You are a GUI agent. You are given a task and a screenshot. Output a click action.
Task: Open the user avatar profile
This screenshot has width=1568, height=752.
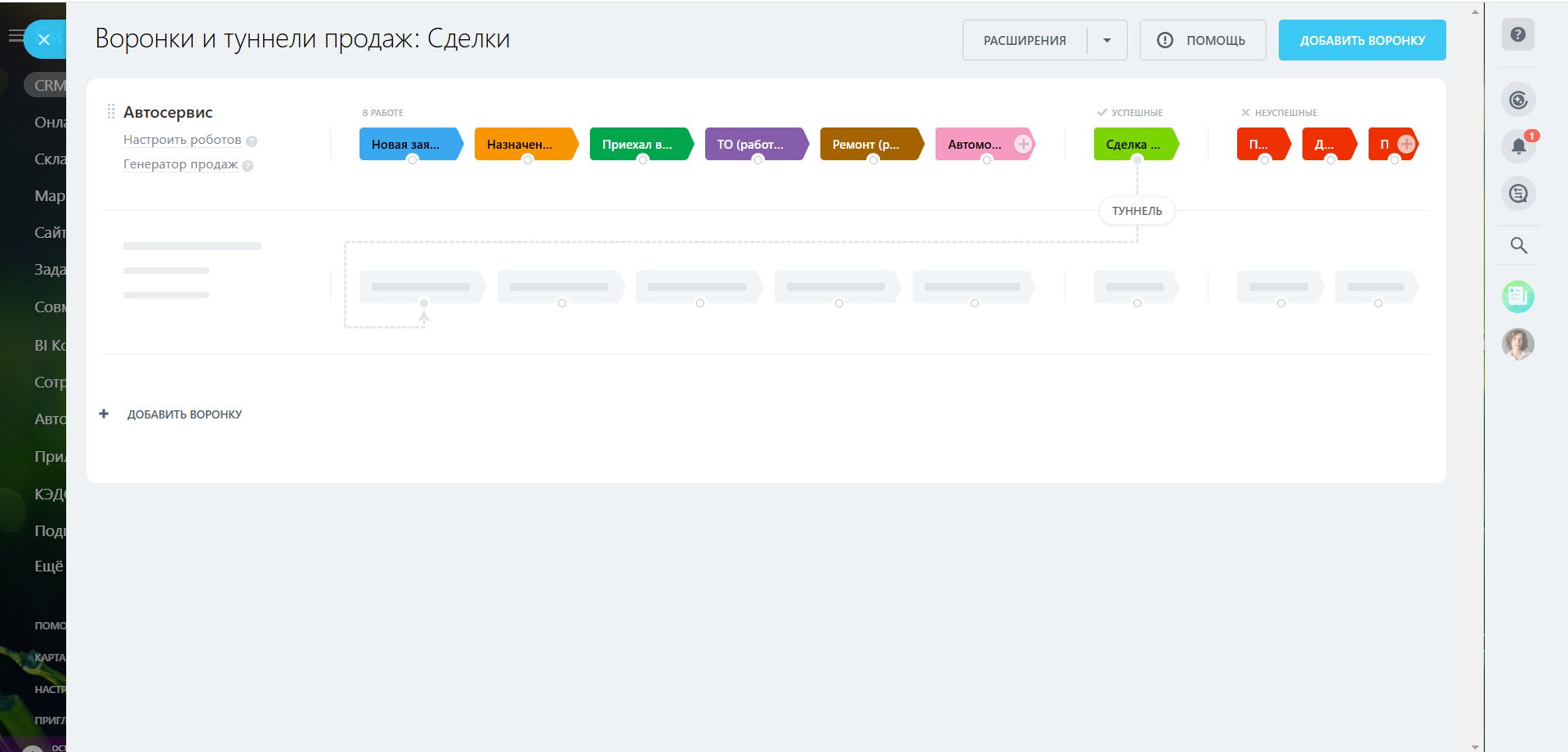tap(1517, 344)
